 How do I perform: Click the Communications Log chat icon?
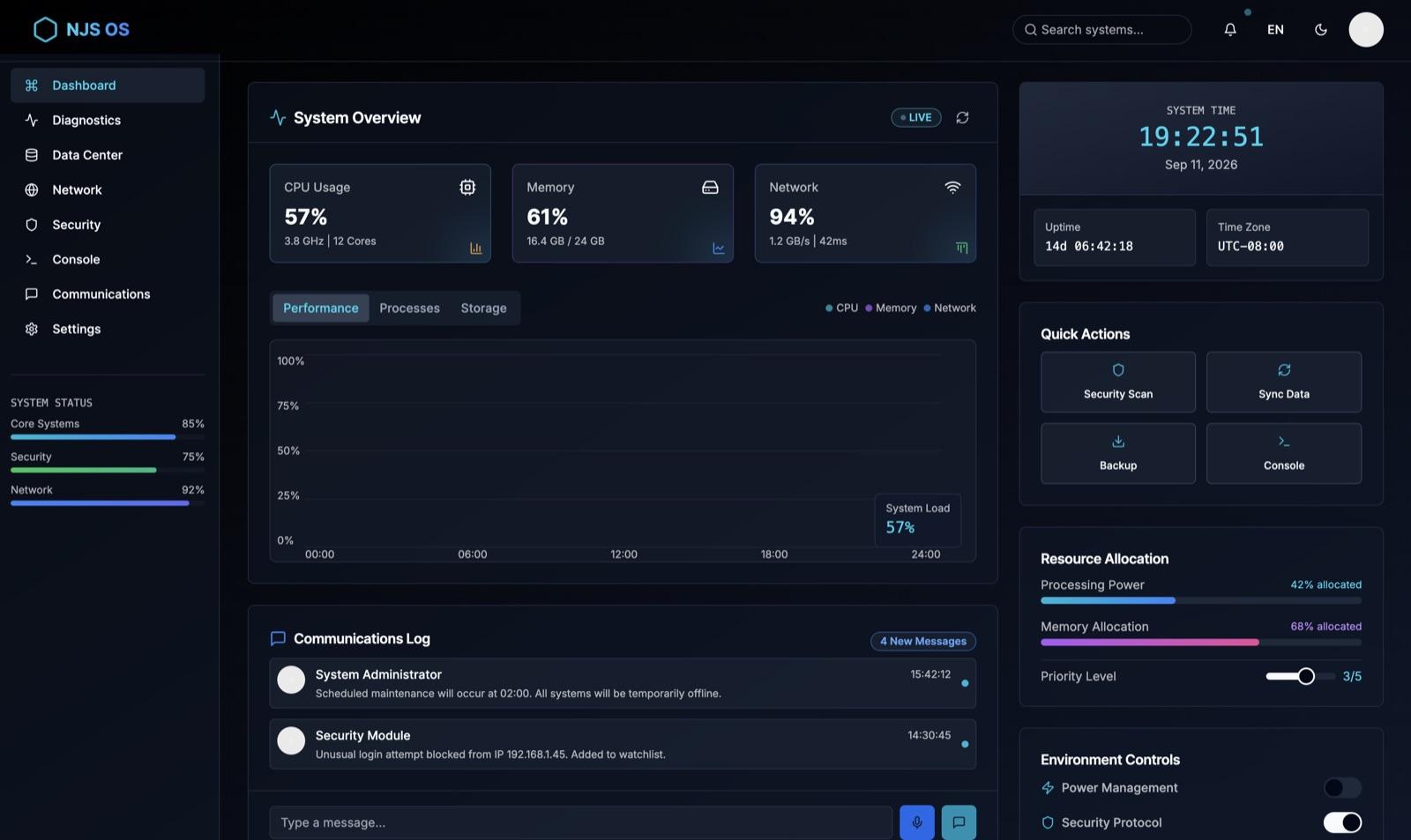(278, 638)
